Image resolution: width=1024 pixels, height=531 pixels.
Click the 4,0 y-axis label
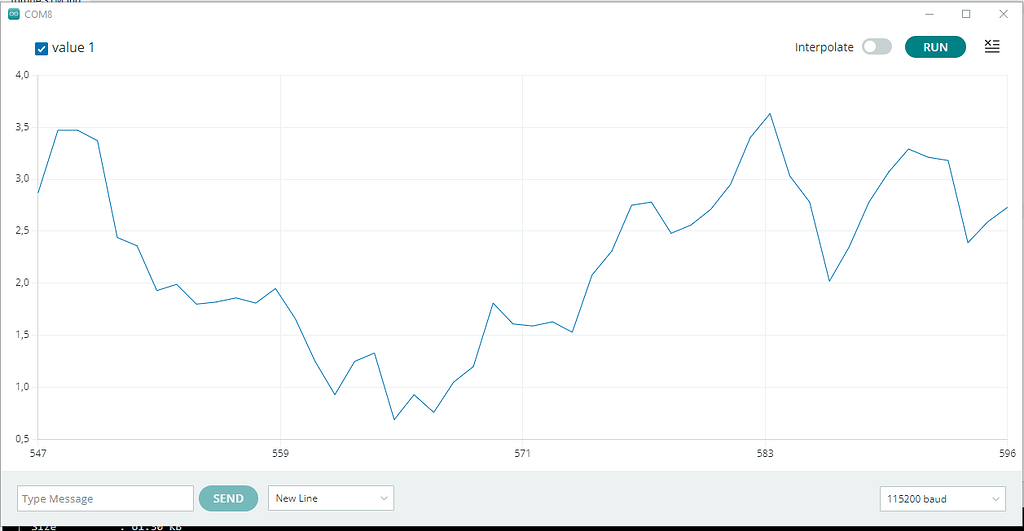(22, 75)
